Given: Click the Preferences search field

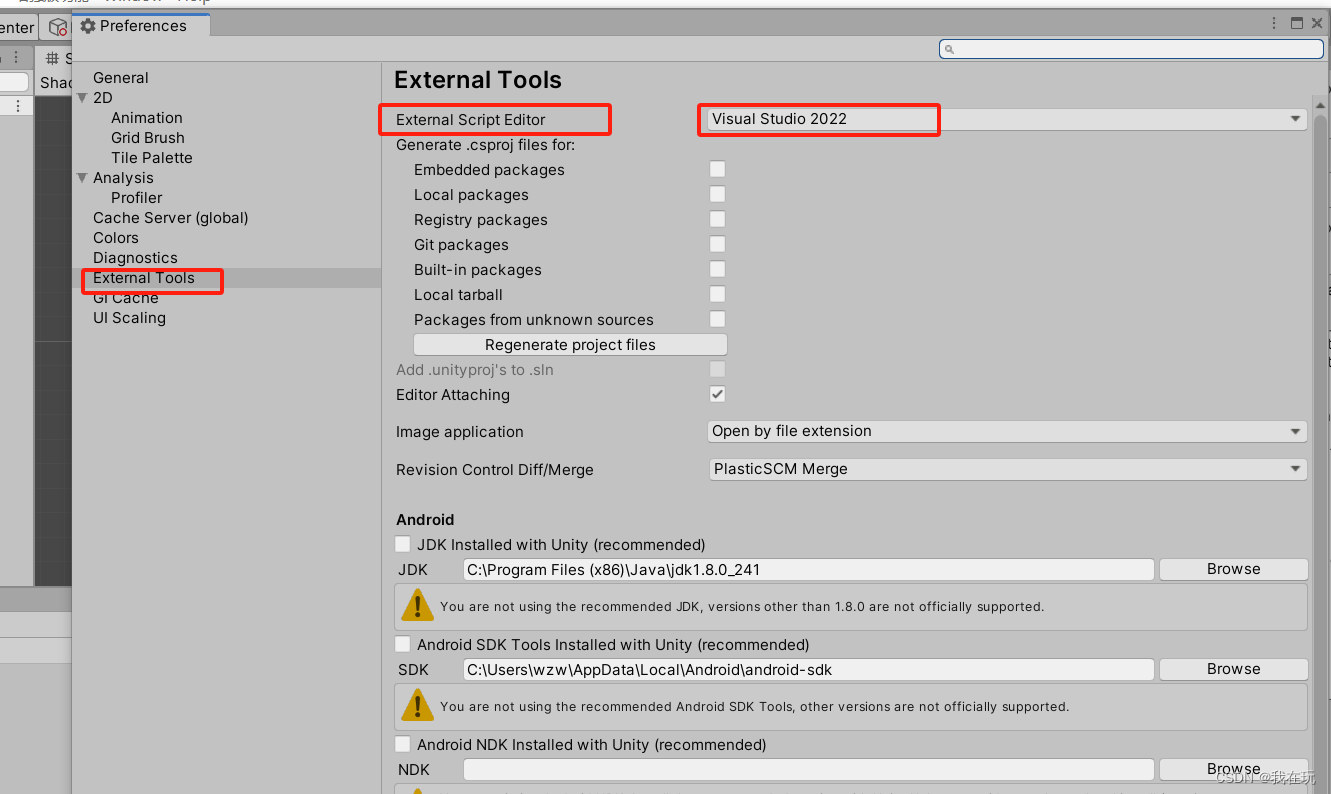Looking at the screenshot, I should tap(1131, 49).
